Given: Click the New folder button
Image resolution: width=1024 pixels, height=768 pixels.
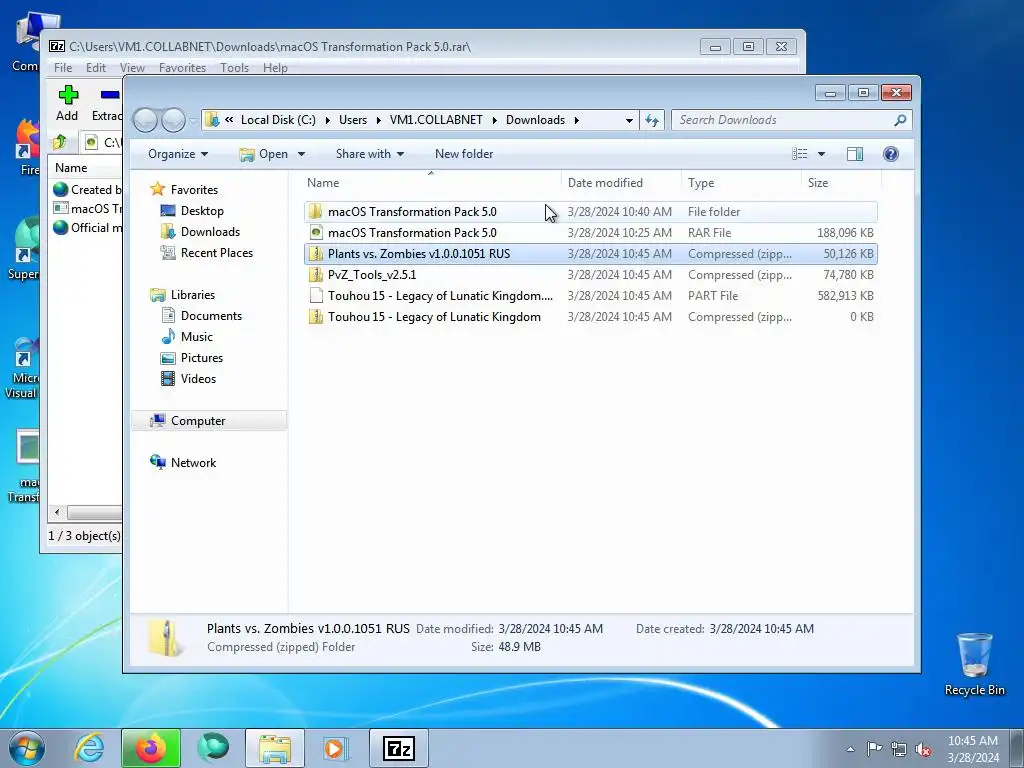Looking at the screenshot, I should pos(464,154).
